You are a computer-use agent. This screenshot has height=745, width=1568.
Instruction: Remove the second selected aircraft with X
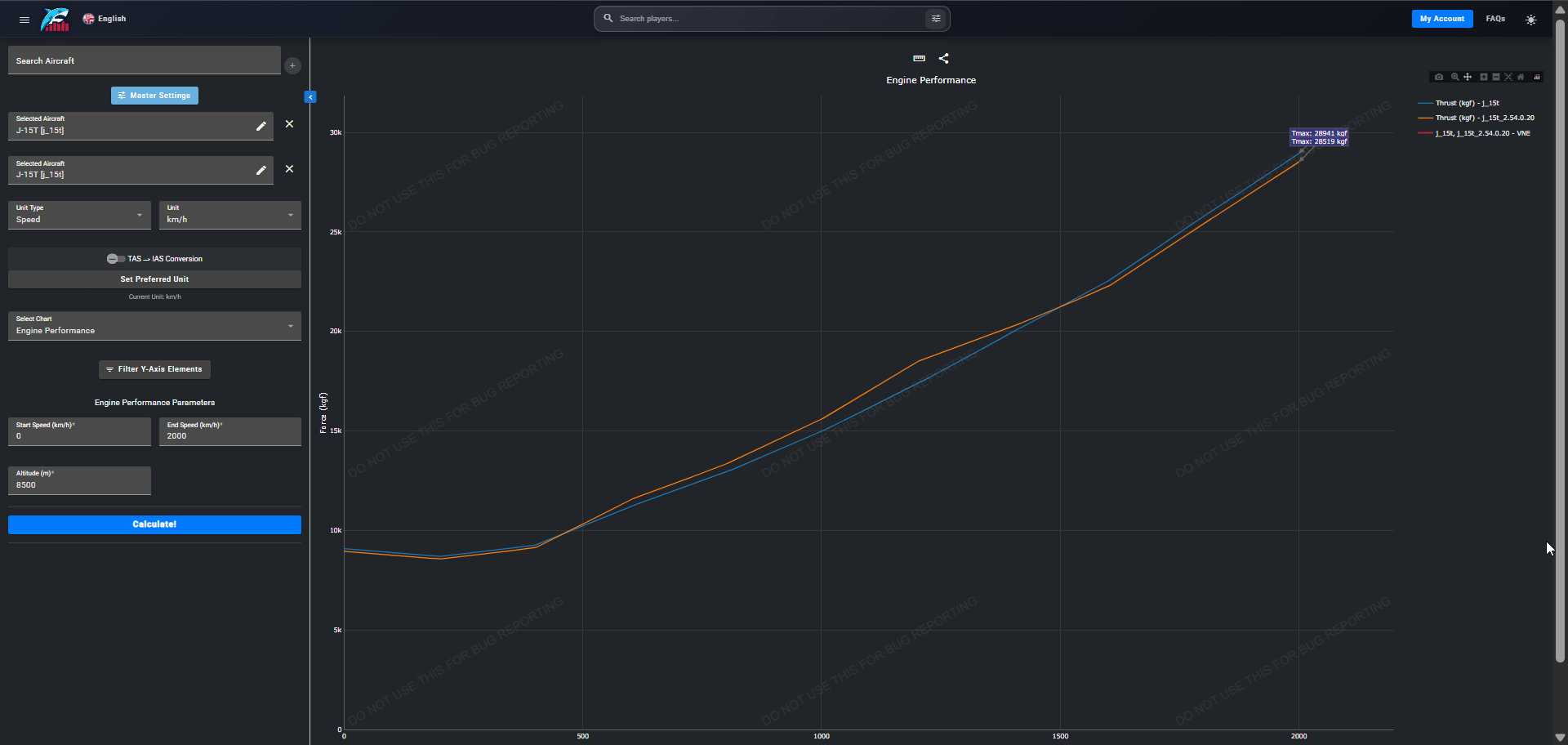tap(289, 169)
